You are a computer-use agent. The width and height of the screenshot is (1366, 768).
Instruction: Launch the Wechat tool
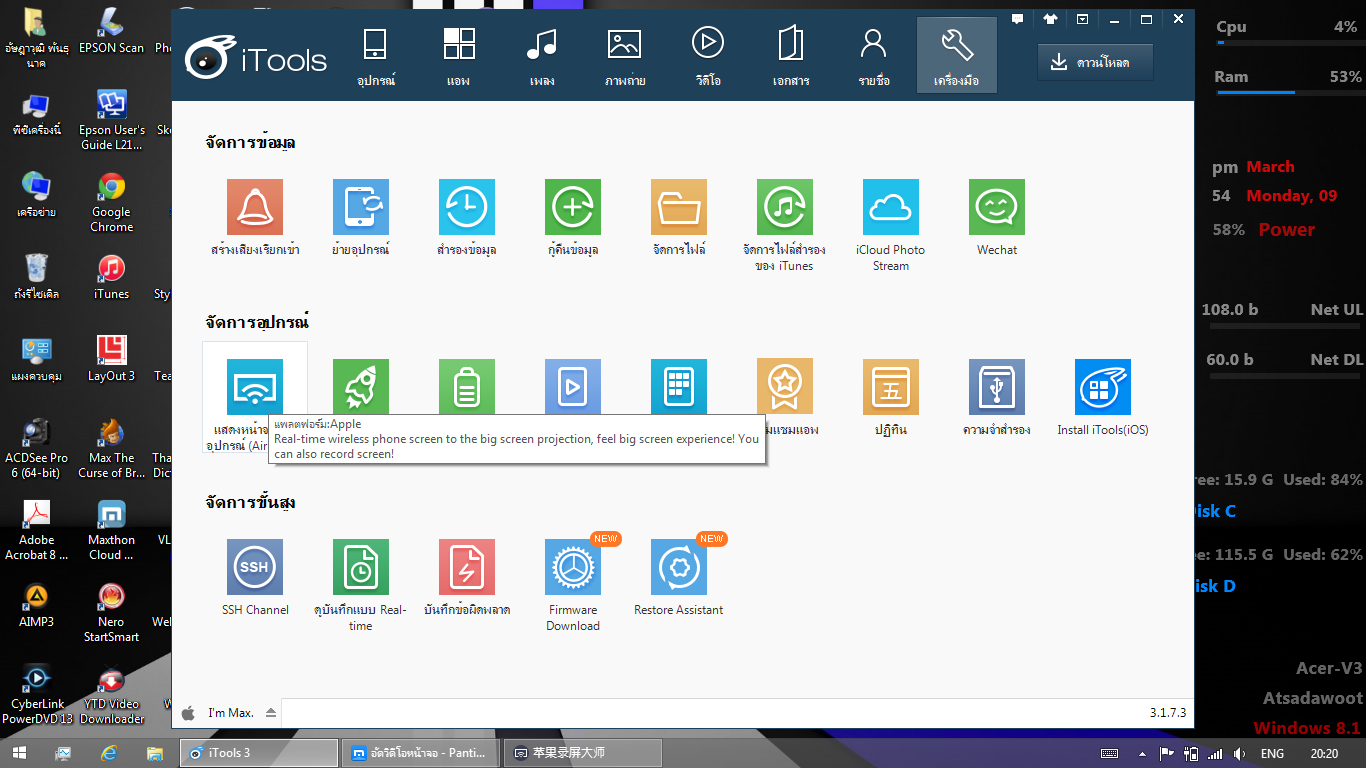tap(996, 207)
